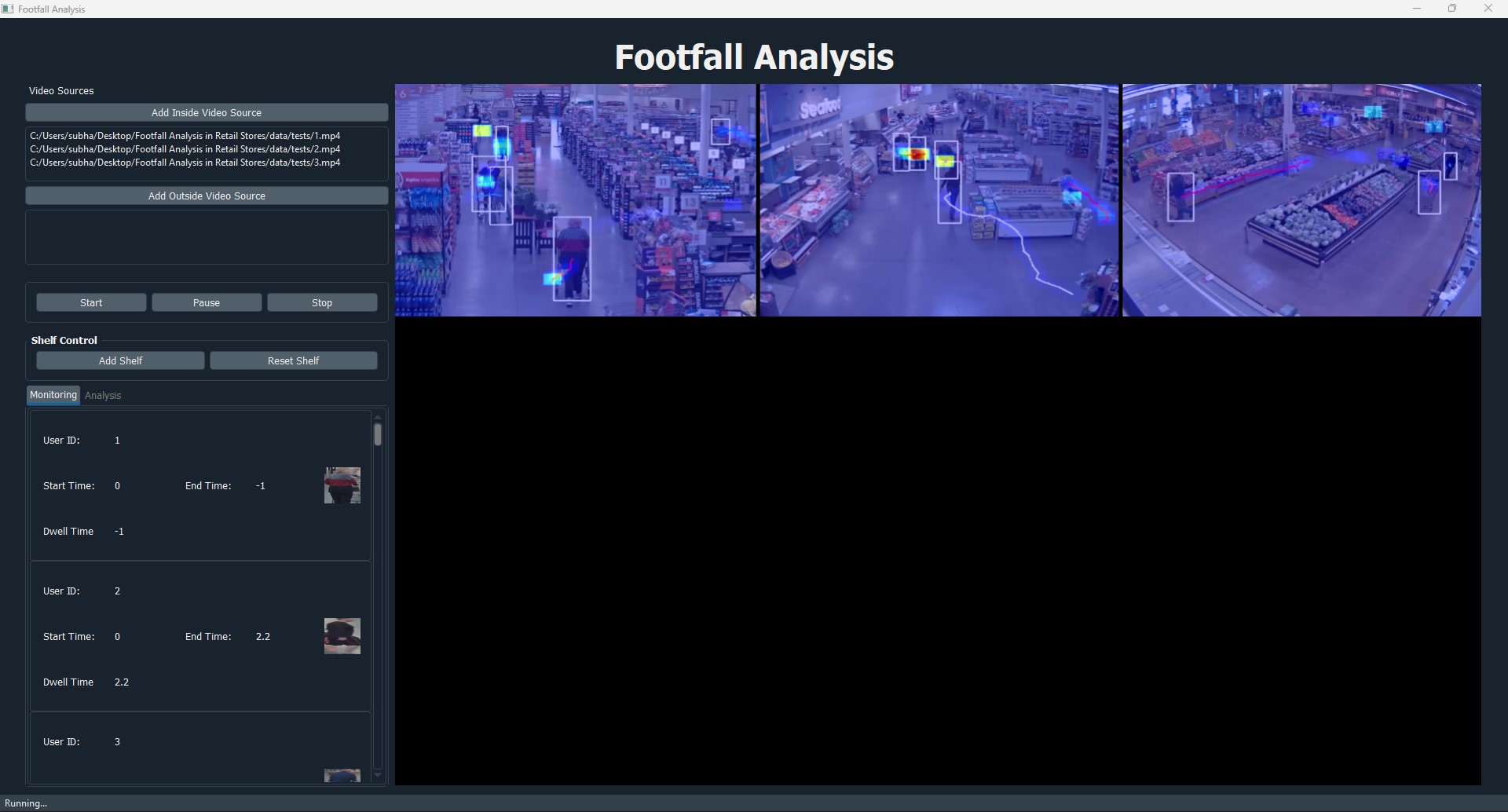The height and width of the screenshot is (812, 1508).
Task: Start the video analysis
Action: coord(91,302)
